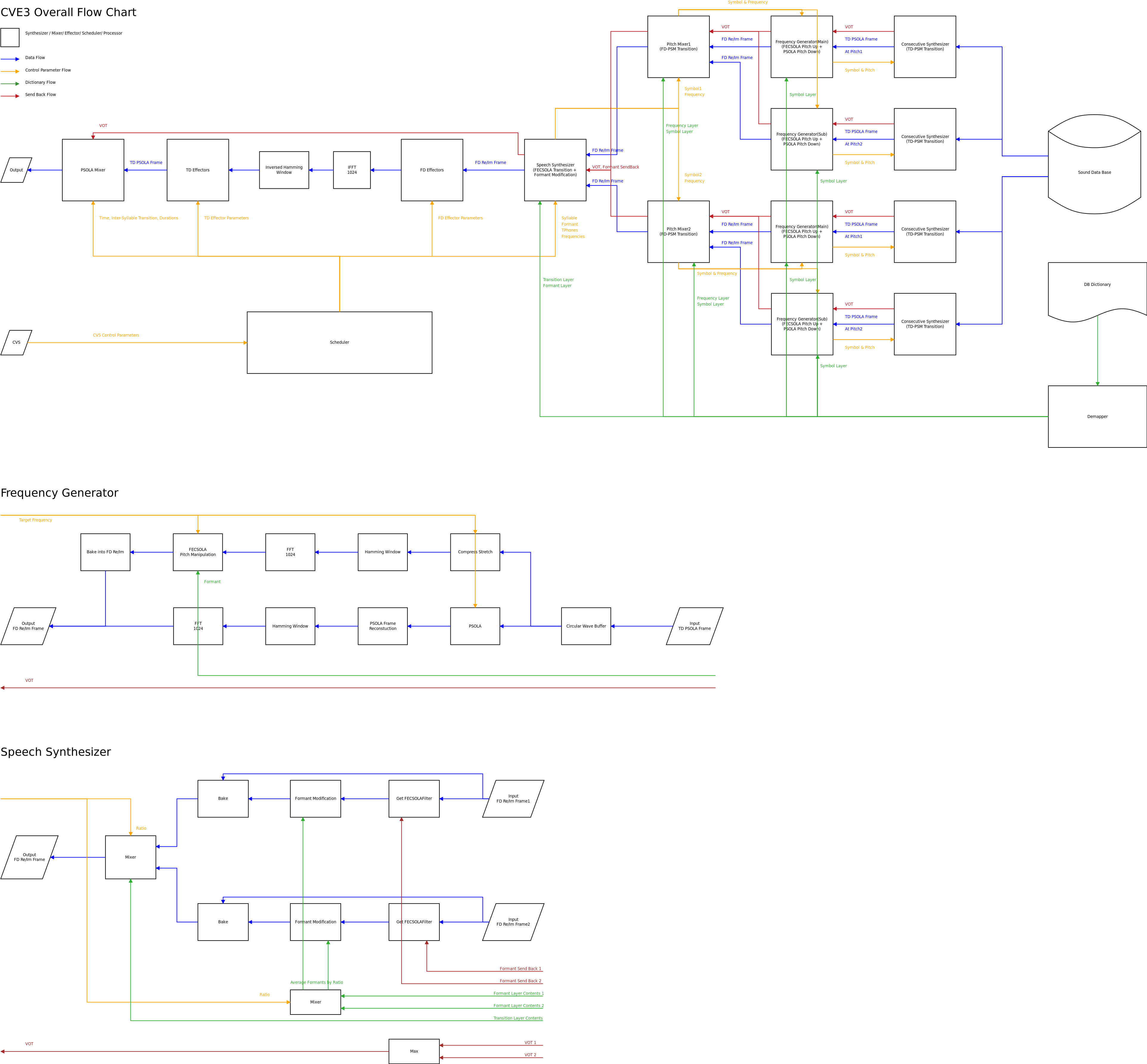Click the Pitch Mixer1 block

[x=678, y=47]
